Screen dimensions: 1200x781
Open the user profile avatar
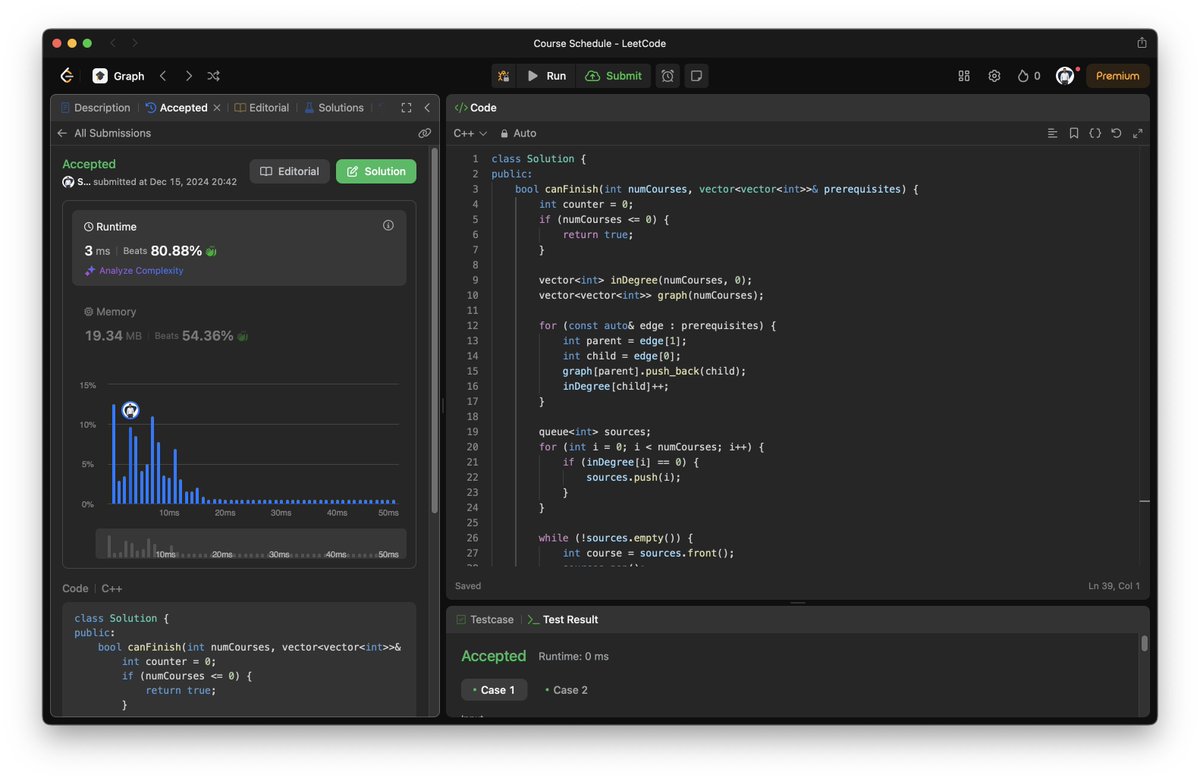coord(1065,76)
